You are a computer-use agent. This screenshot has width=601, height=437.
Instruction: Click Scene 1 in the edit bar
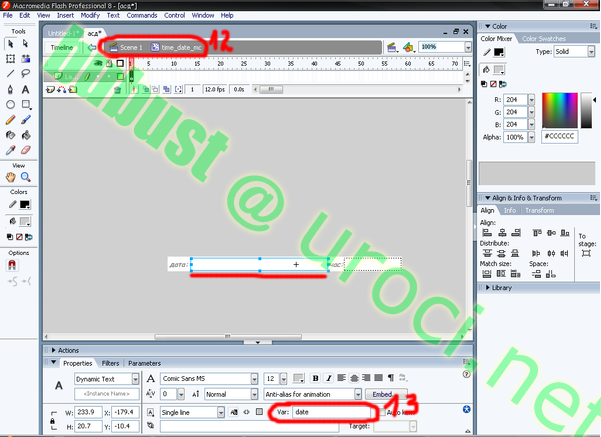[126, 48]
